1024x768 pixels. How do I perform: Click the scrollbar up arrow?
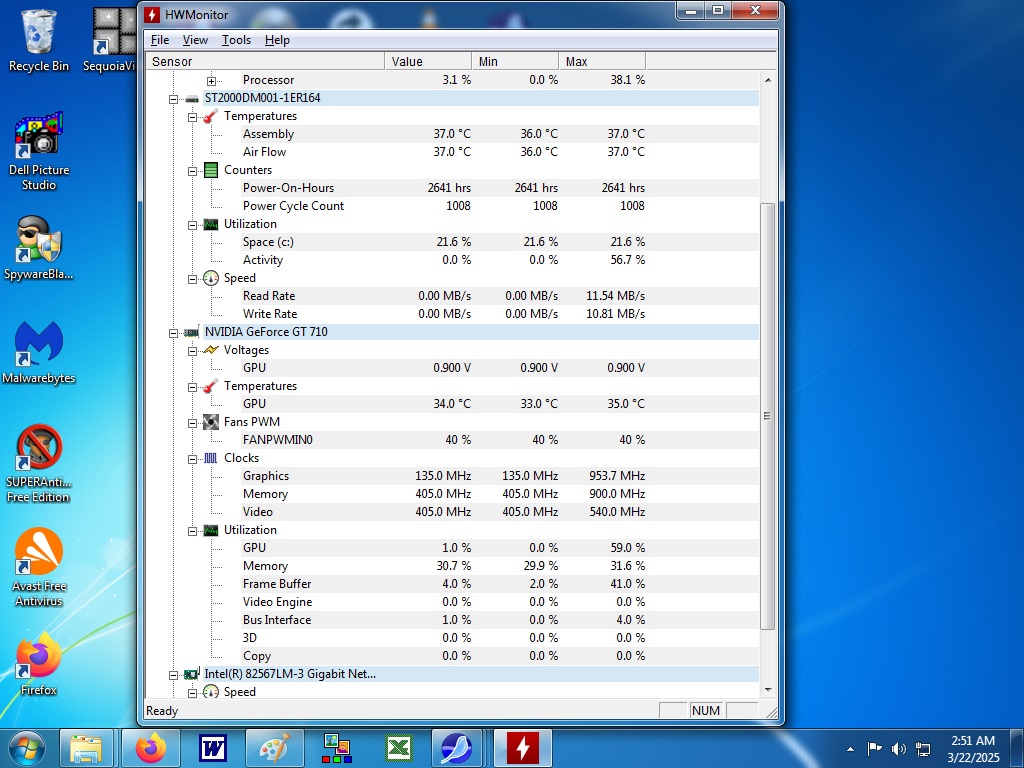[x=768, y=80]
